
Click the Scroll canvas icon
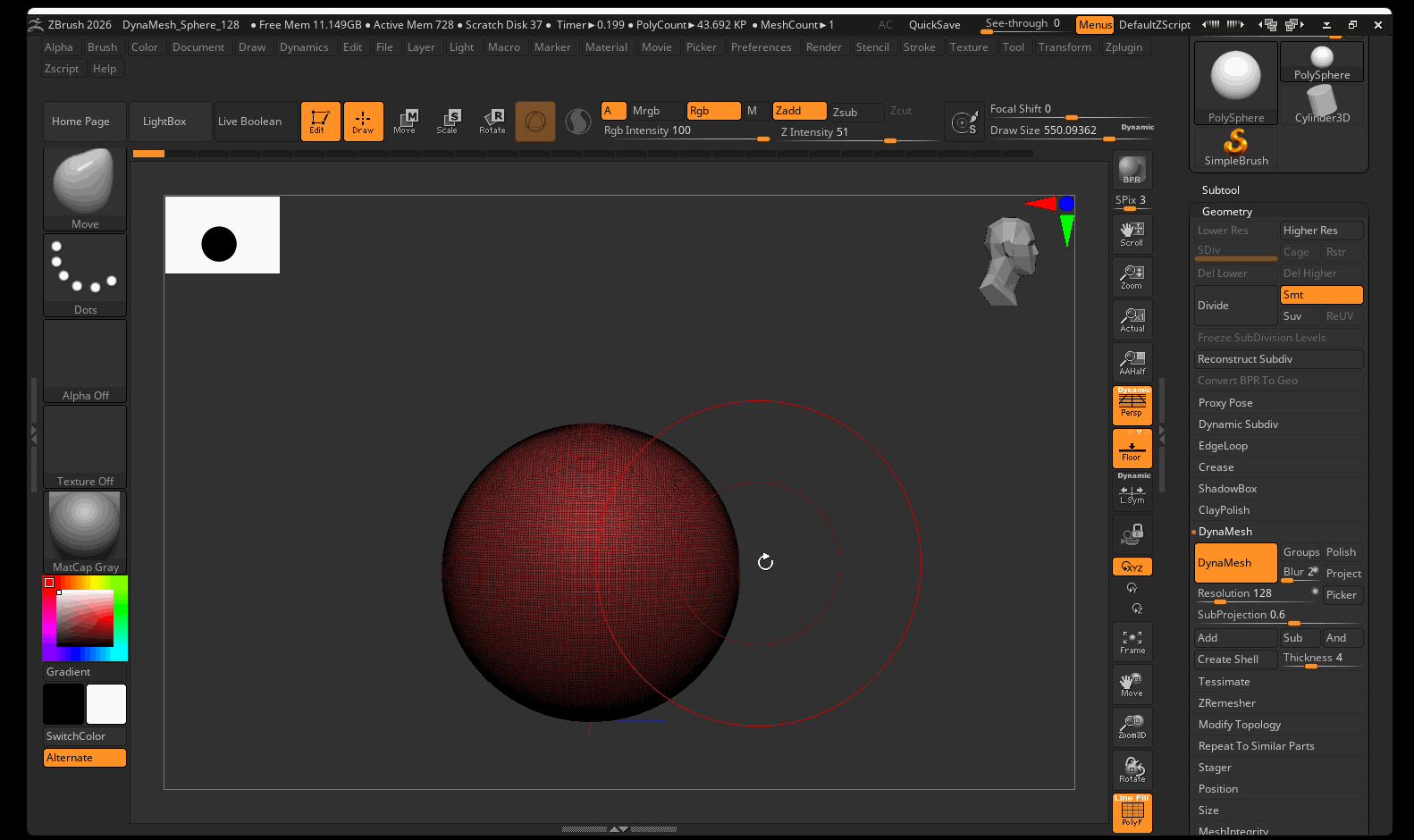point(1132,234)
